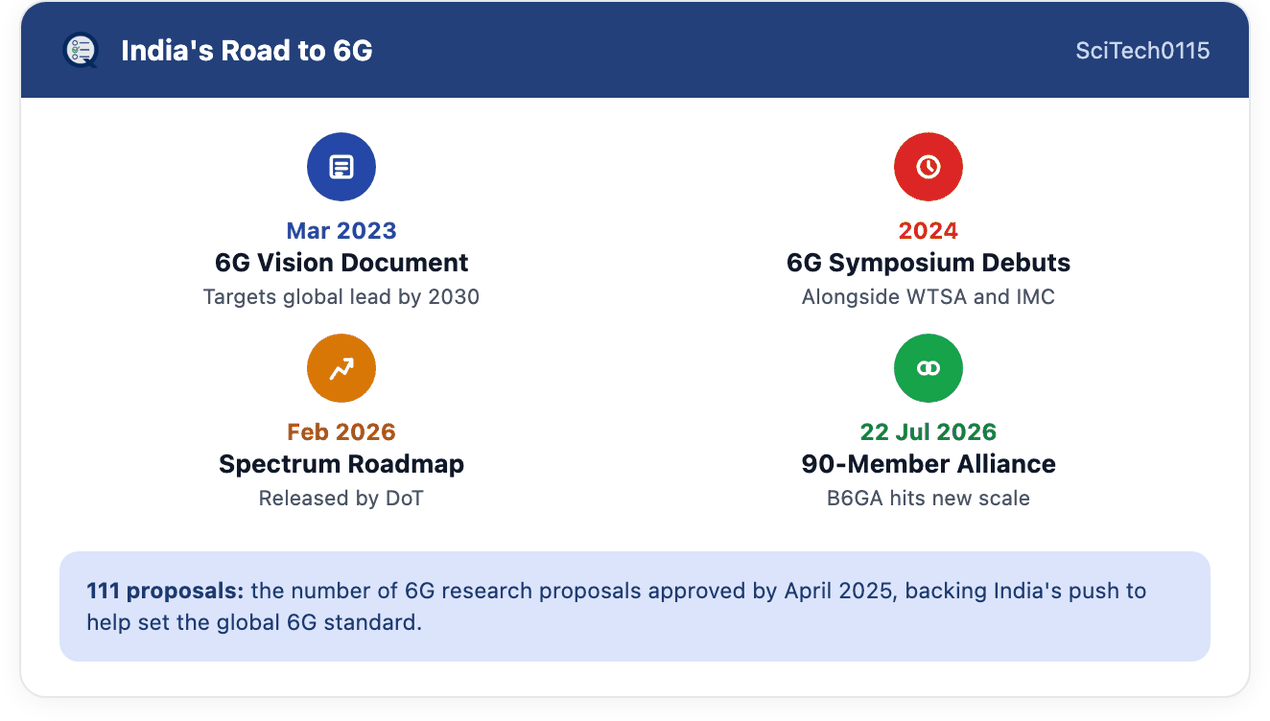Click the SciTech0115 label in header

point(1143,50)
